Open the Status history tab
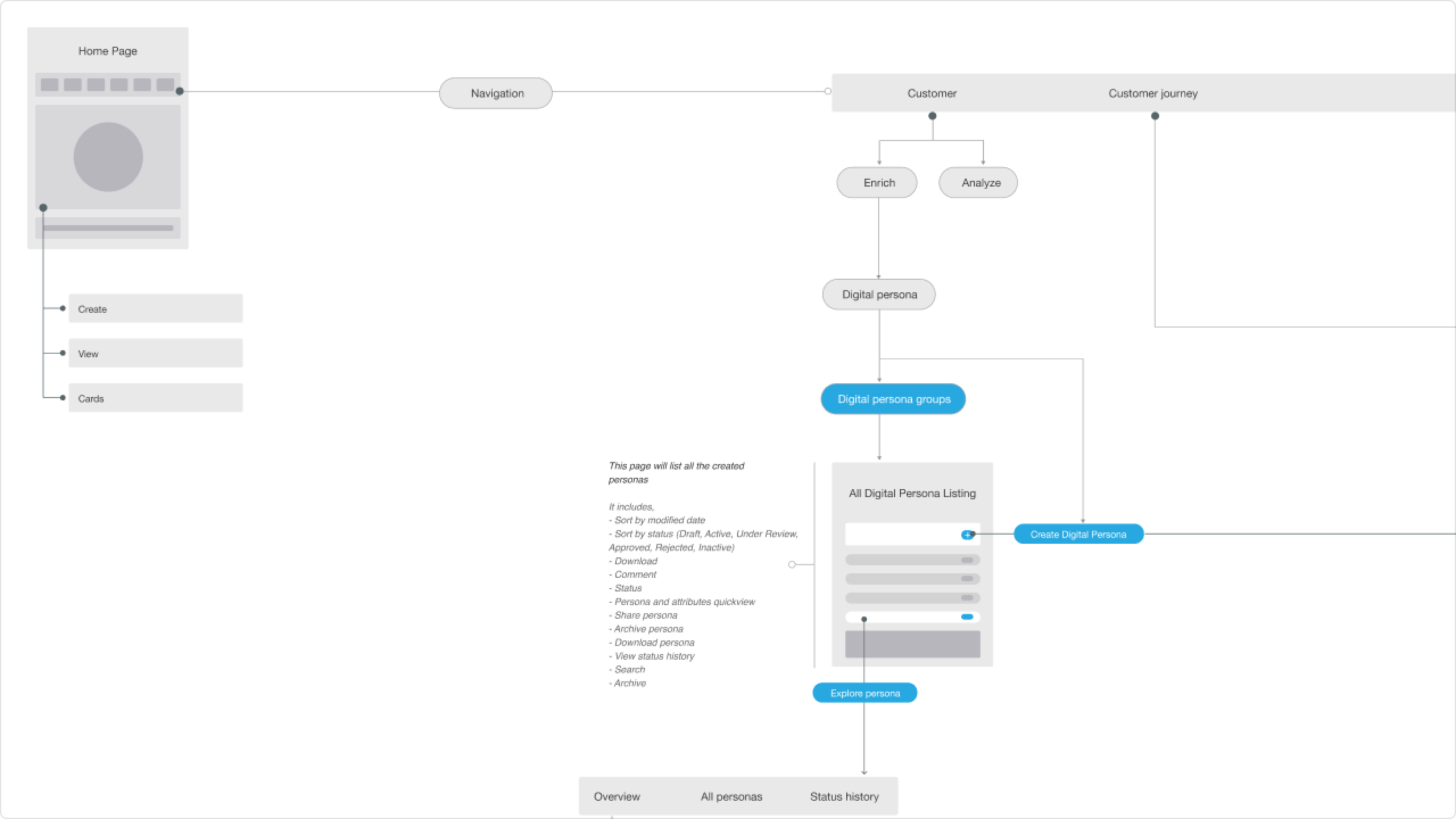 tap(844, 796)
